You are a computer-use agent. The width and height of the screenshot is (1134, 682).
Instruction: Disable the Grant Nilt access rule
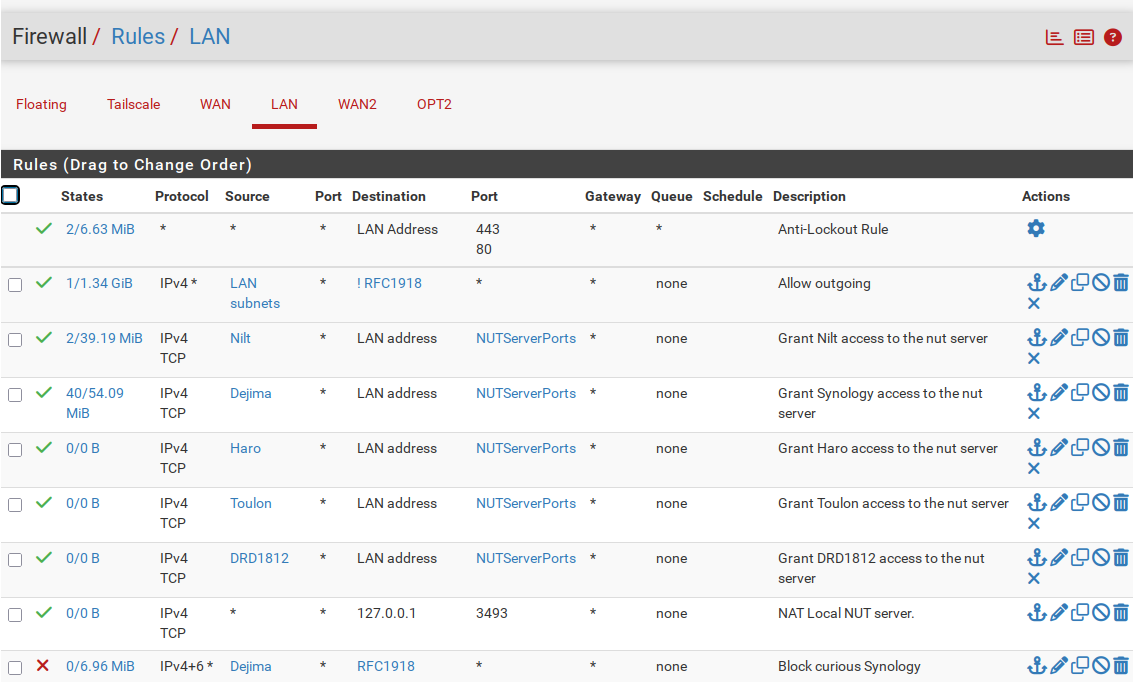click(1101, 338)
